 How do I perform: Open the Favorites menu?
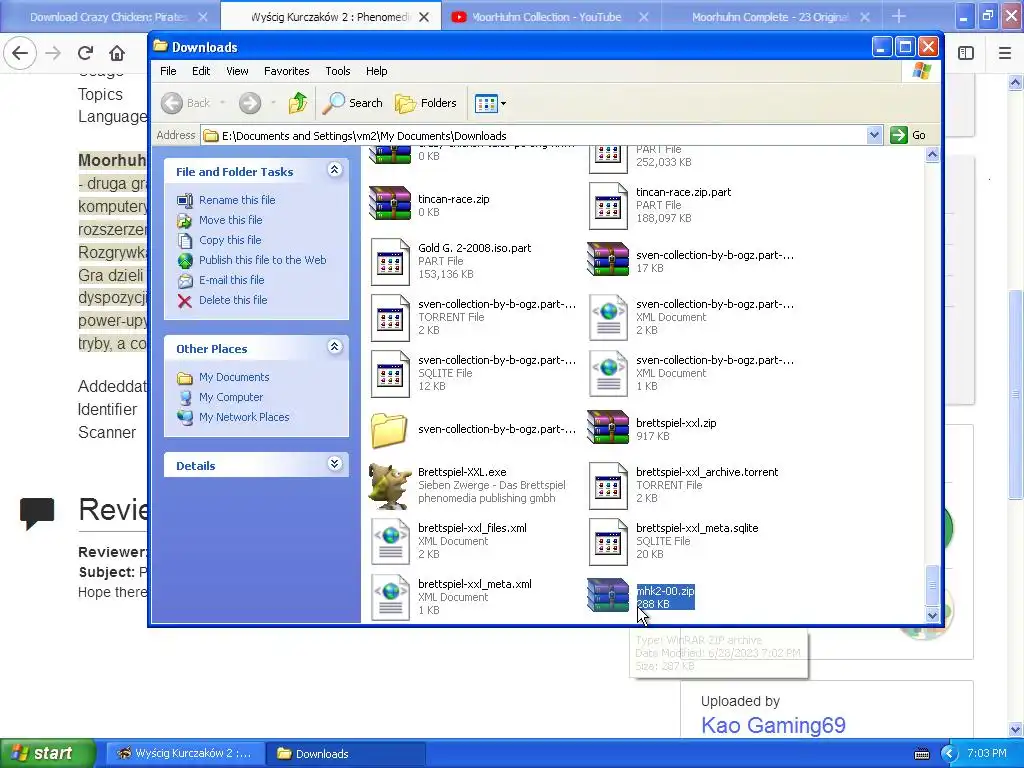pos(287,71)
